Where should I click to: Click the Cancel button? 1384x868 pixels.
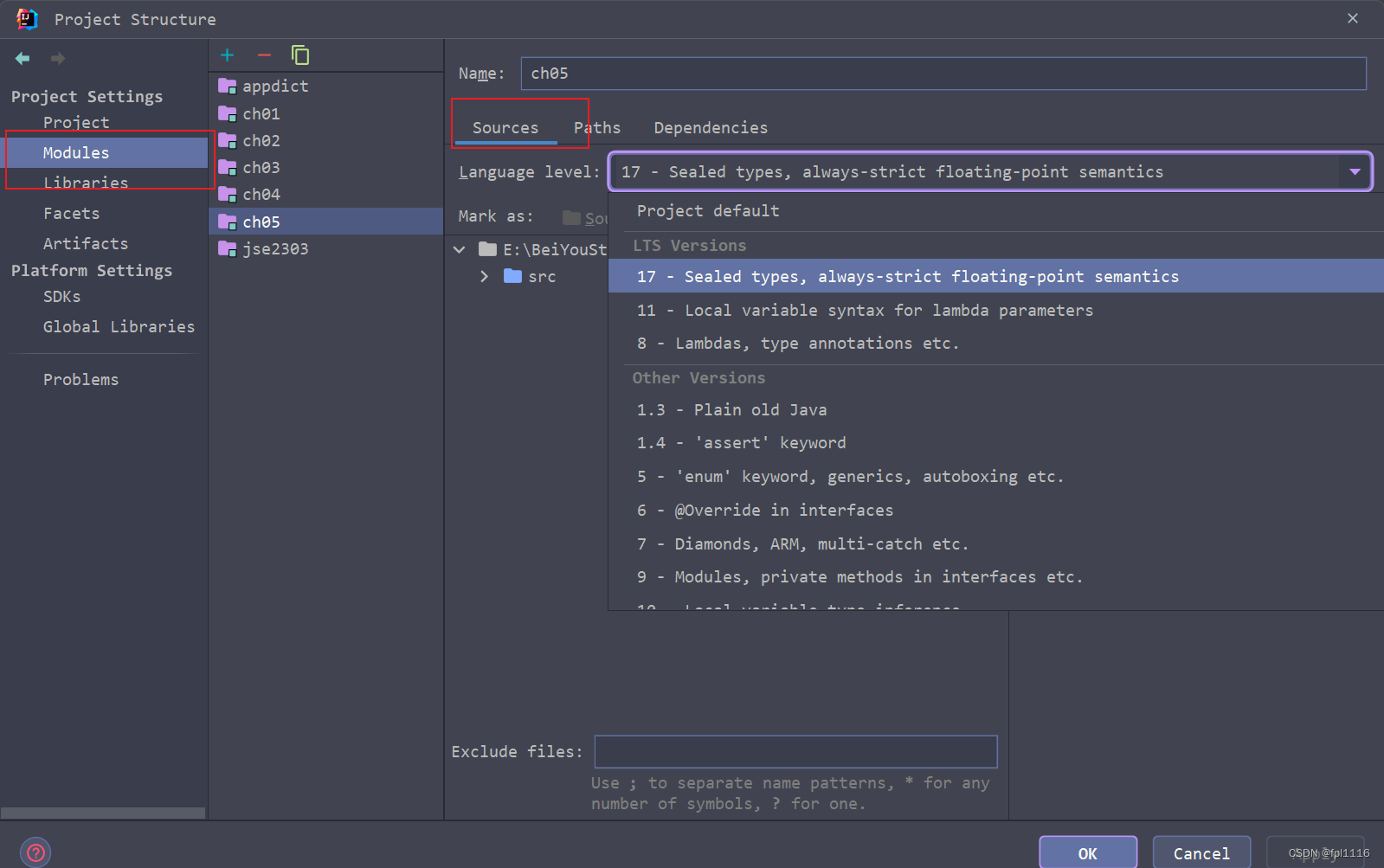click(x=1201, y=853)
